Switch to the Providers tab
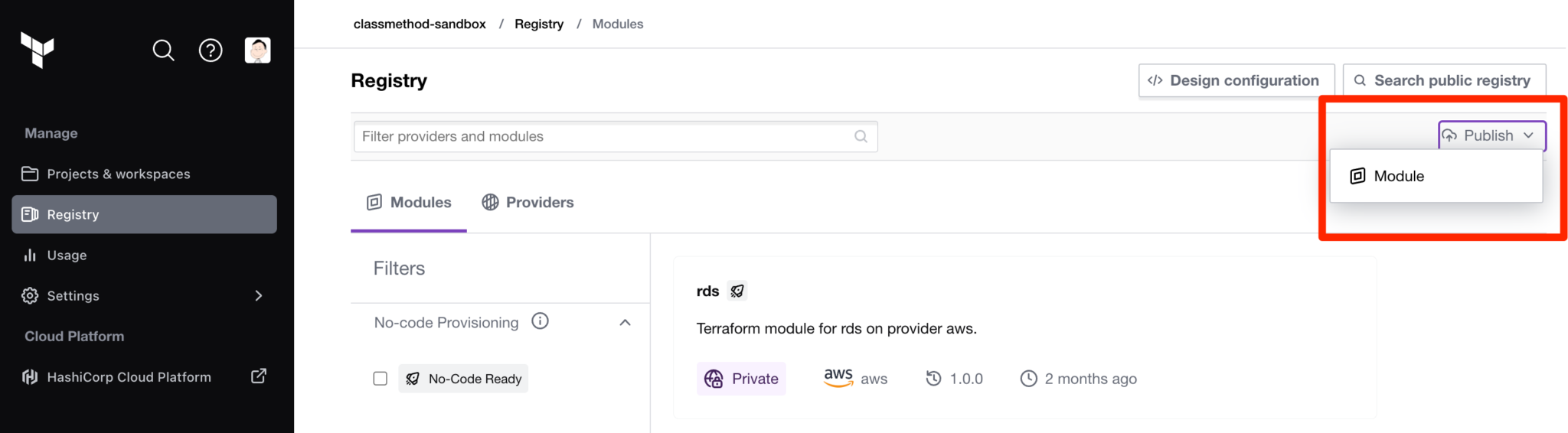1568x433 pixels. 528,202
